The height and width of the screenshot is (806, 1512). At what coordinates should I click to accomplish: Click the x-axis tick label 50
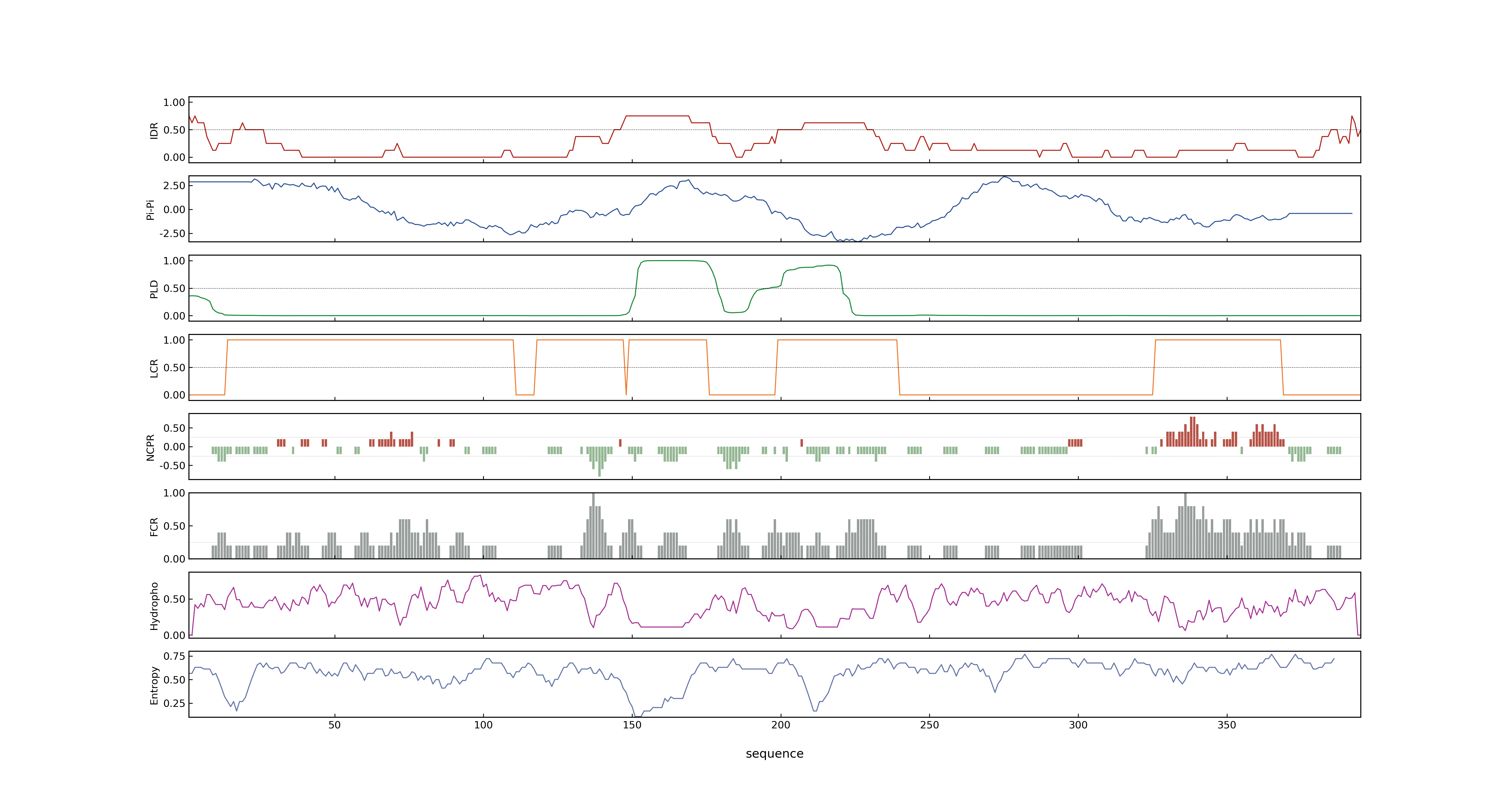[x=335, y=725]
